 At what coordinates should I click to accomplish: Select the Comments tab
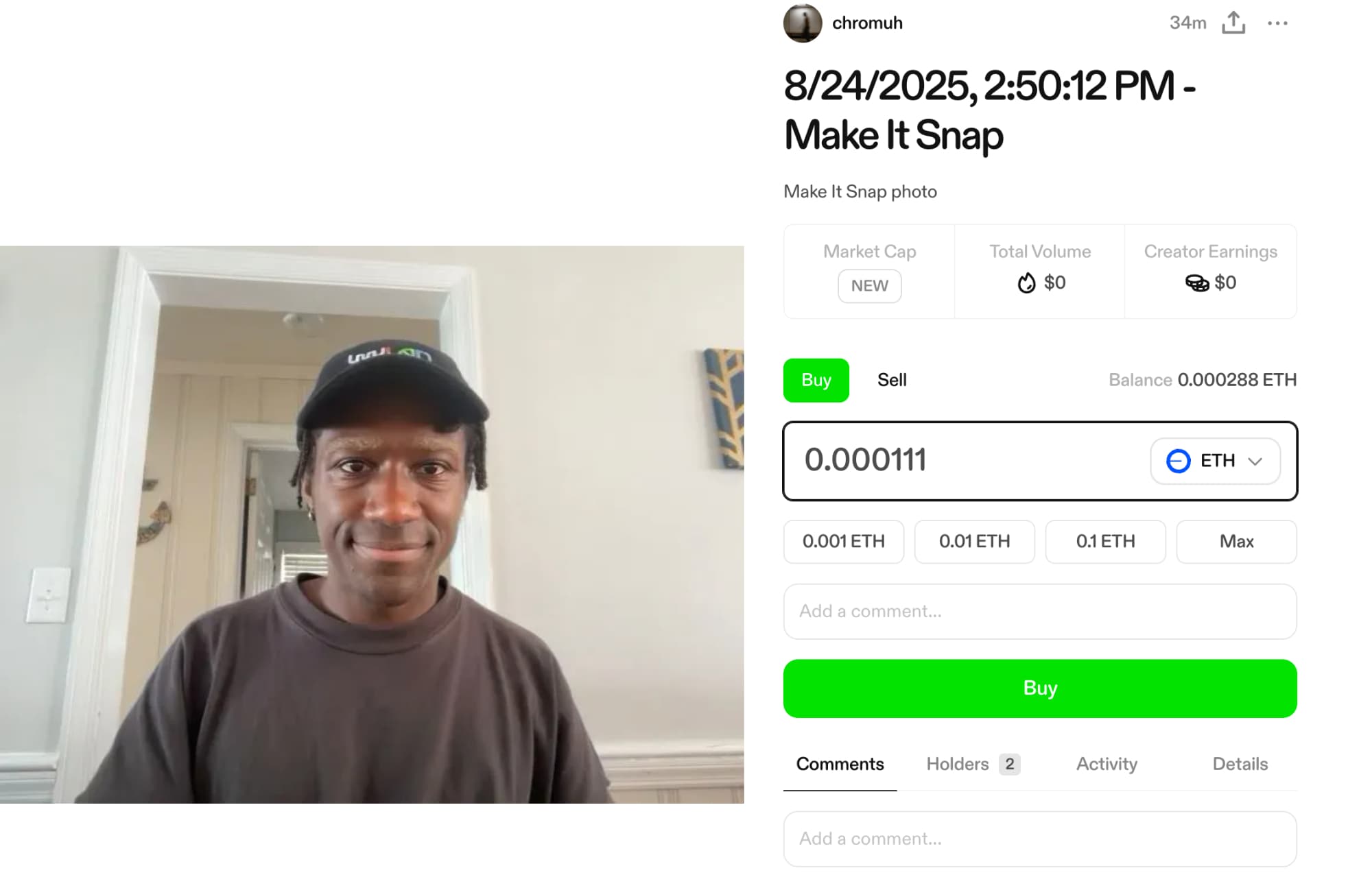840,764
